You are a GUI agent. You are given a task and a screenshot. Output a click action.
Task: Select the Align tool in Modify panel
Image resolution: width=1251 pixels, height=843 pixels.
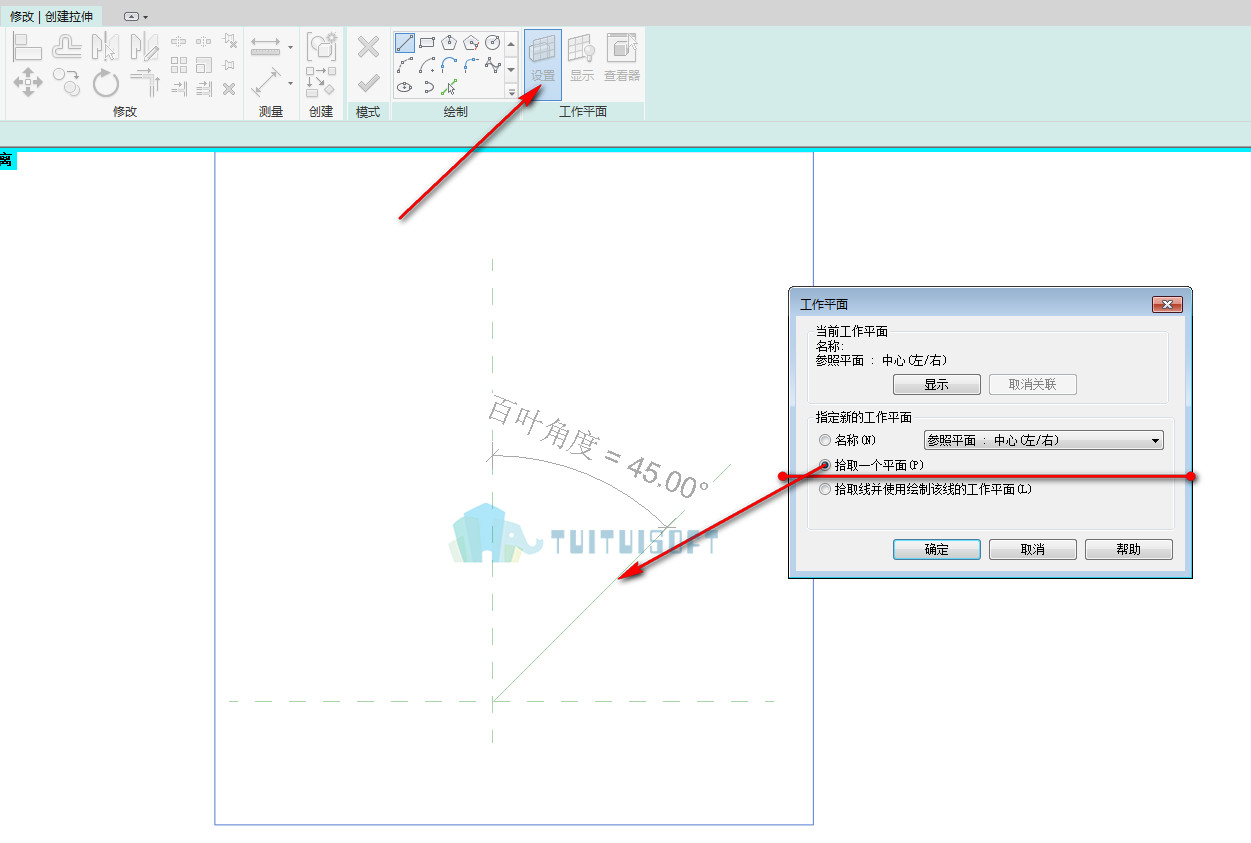(x=27, y=47)
